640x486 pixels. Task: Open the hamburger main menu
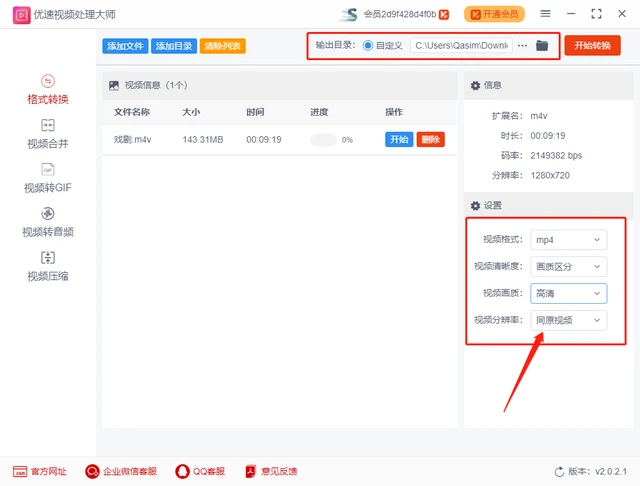tap(545, 14)
